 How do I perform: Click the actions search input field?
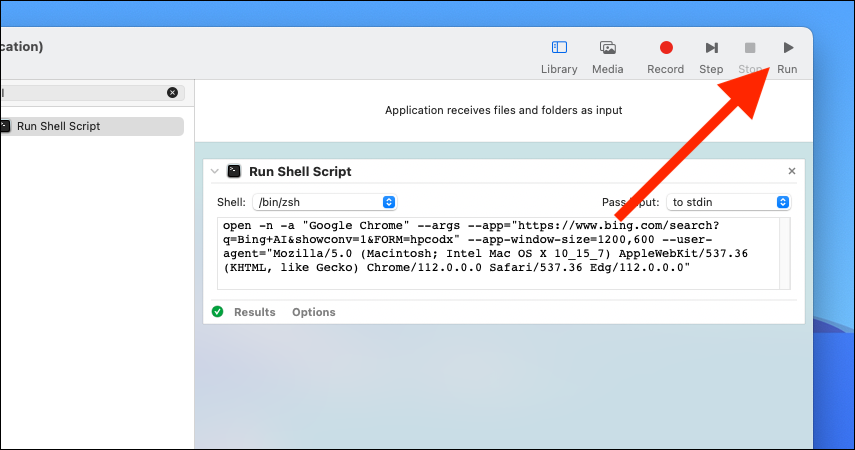[82, 93]
